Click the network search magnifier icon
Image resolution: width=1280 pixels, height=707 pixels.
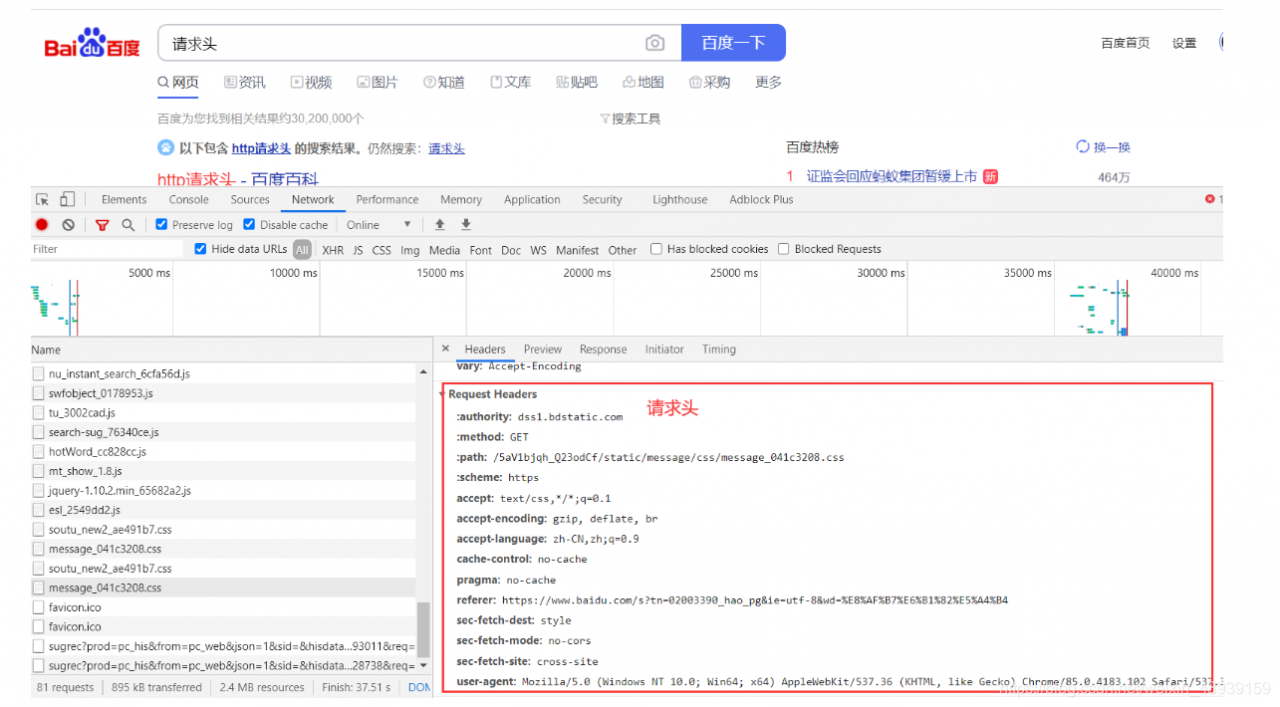[x=128, y=225]
